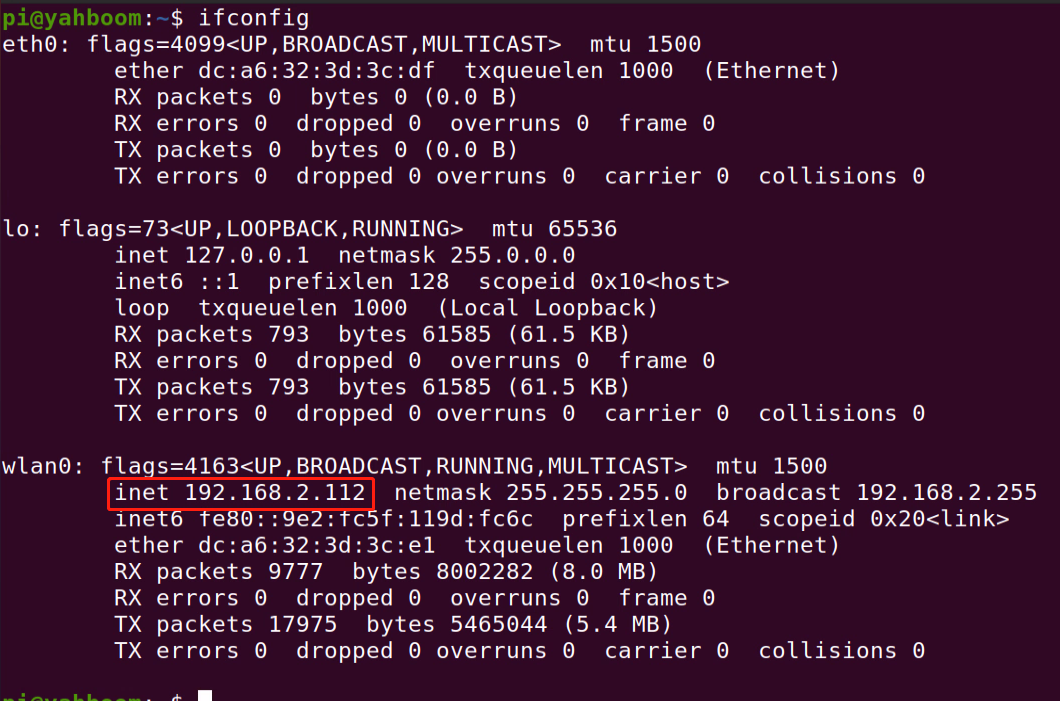Click the terminal cursor block at bottom
This screenshot has width=1060, height=701.
[x=205, y=696]
